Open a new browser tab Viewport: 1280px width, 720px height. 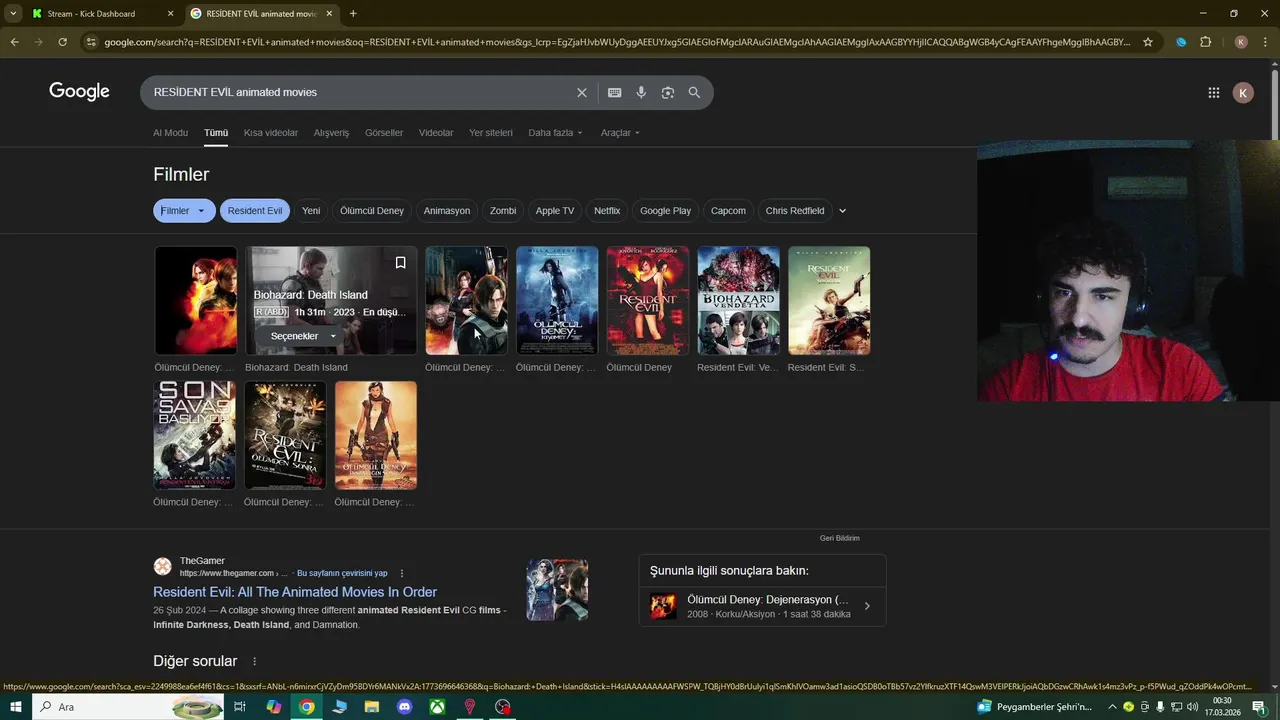353,14
